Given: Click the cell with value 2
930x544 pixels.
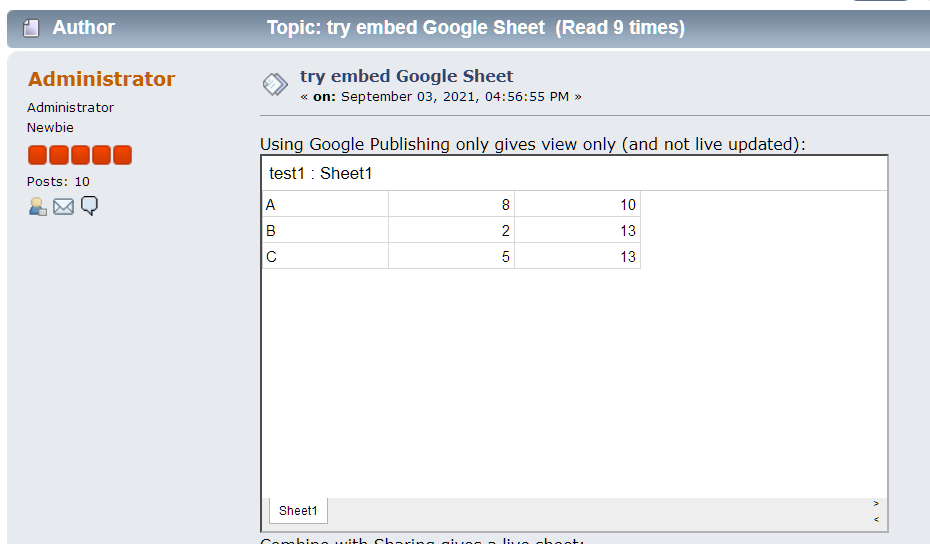Looking at the screenshot, I should click(451, 230).
